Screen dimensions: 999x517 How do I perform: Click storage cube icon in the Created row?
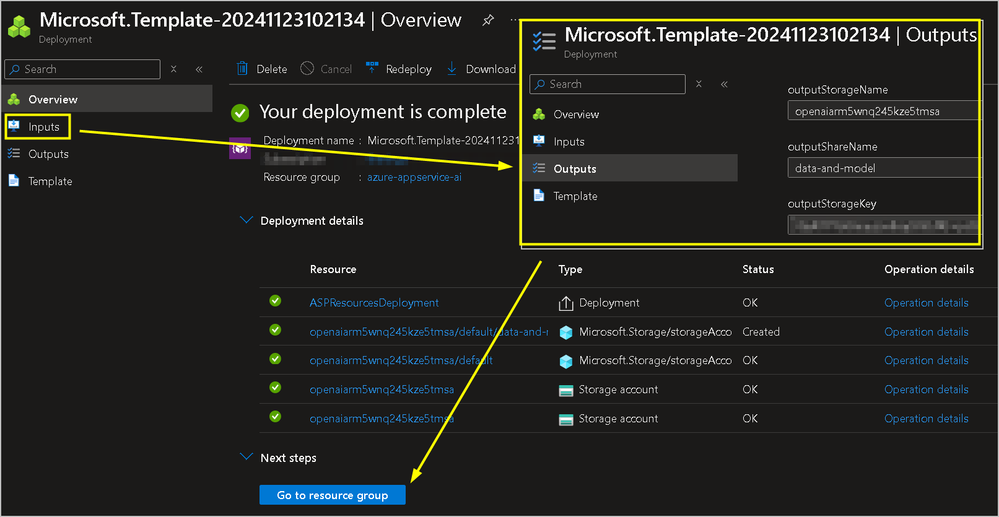[565, 332]
